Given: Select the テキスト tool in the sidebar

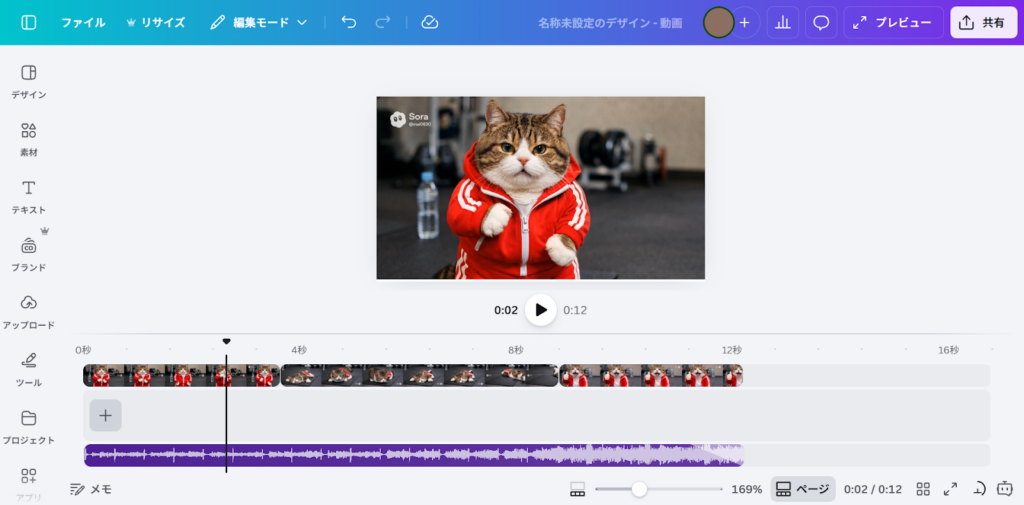Looking at the screenshot, I should click(29, 196).
